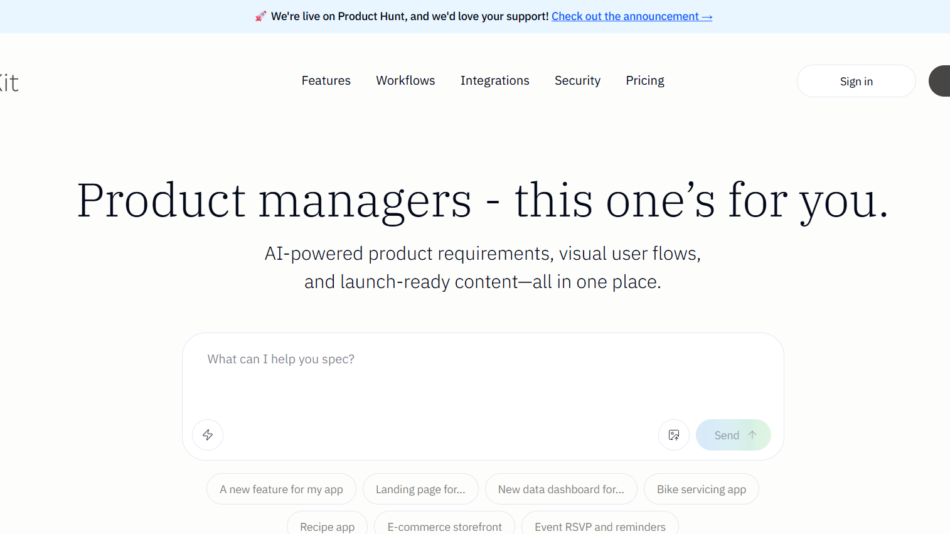950x534 pixels.
Task: Click the 'Event RSVP and reminders' chip
Action: pos(600,525)
